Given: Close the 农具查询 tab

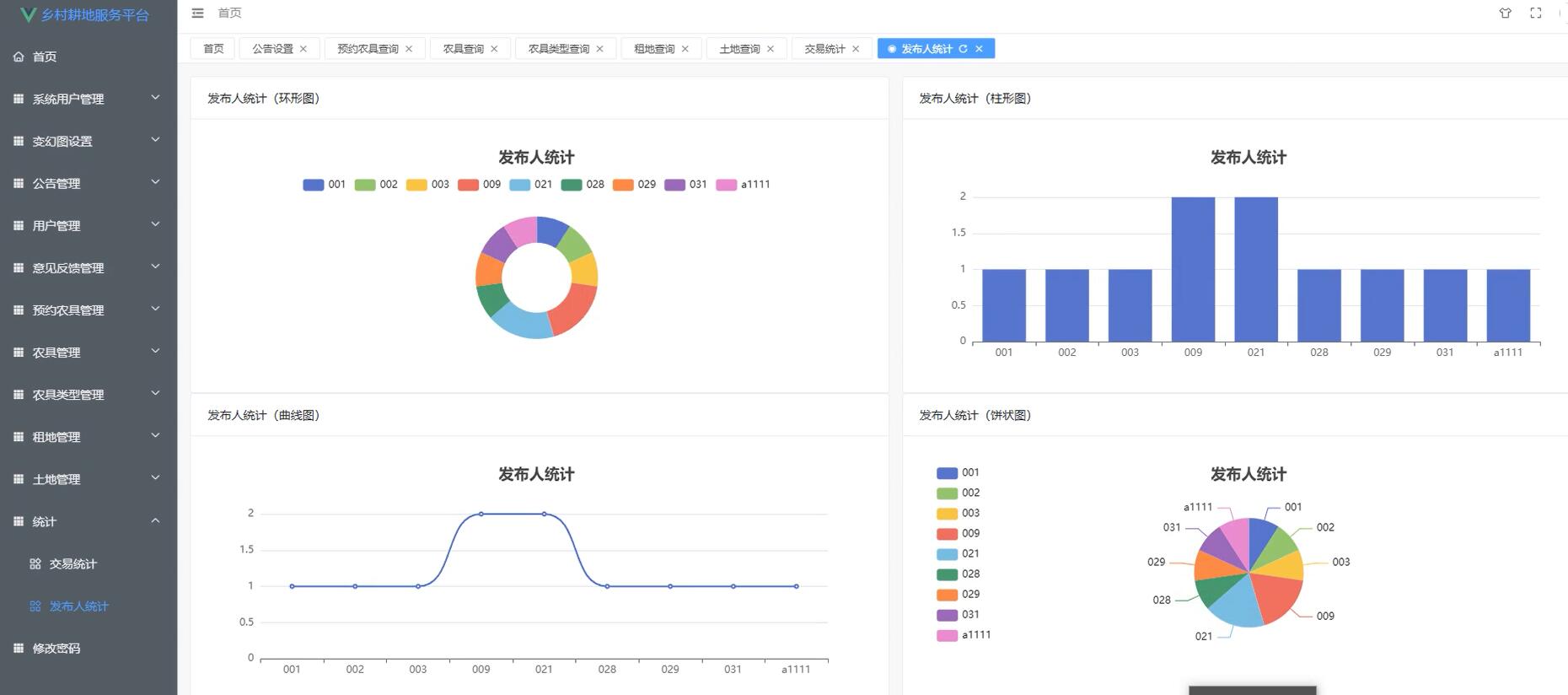Looking at the screenshot, I should point(494,49).
